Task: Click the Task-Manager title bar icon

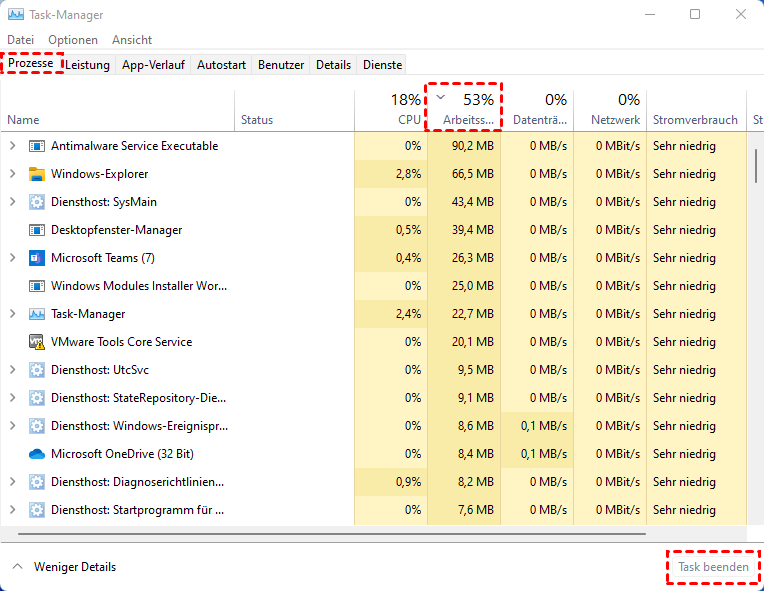Action: pos(16,15)
